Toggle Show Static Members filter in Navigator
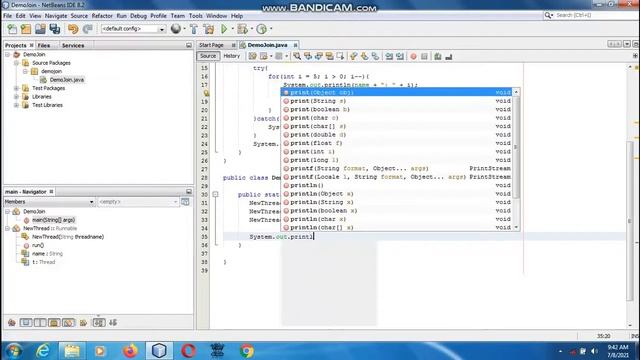The width and height of the screenshot is (640, 360). tap(40, 323)
